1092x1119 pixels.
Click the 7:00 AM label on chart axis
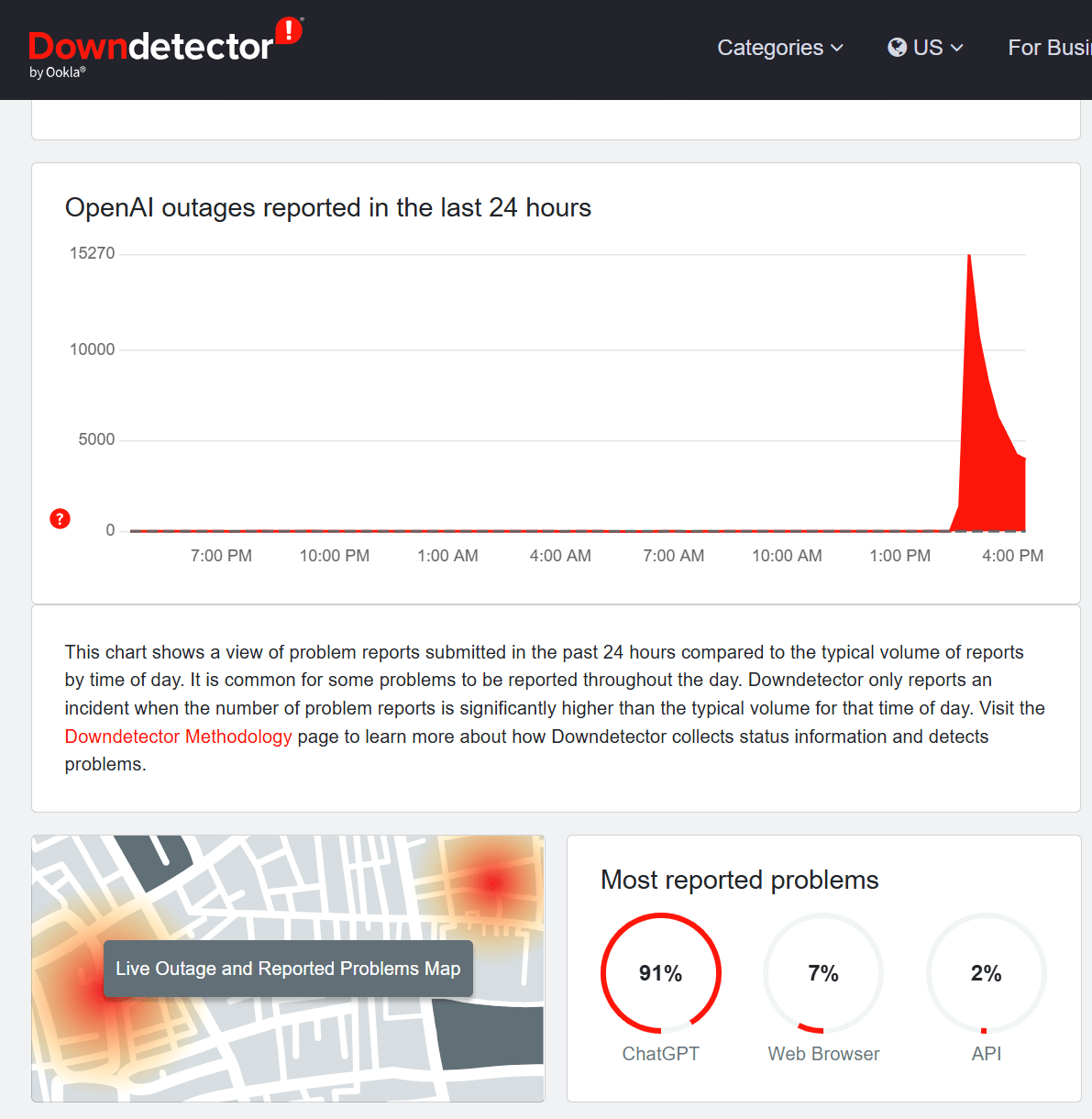(x=673, y=556)
